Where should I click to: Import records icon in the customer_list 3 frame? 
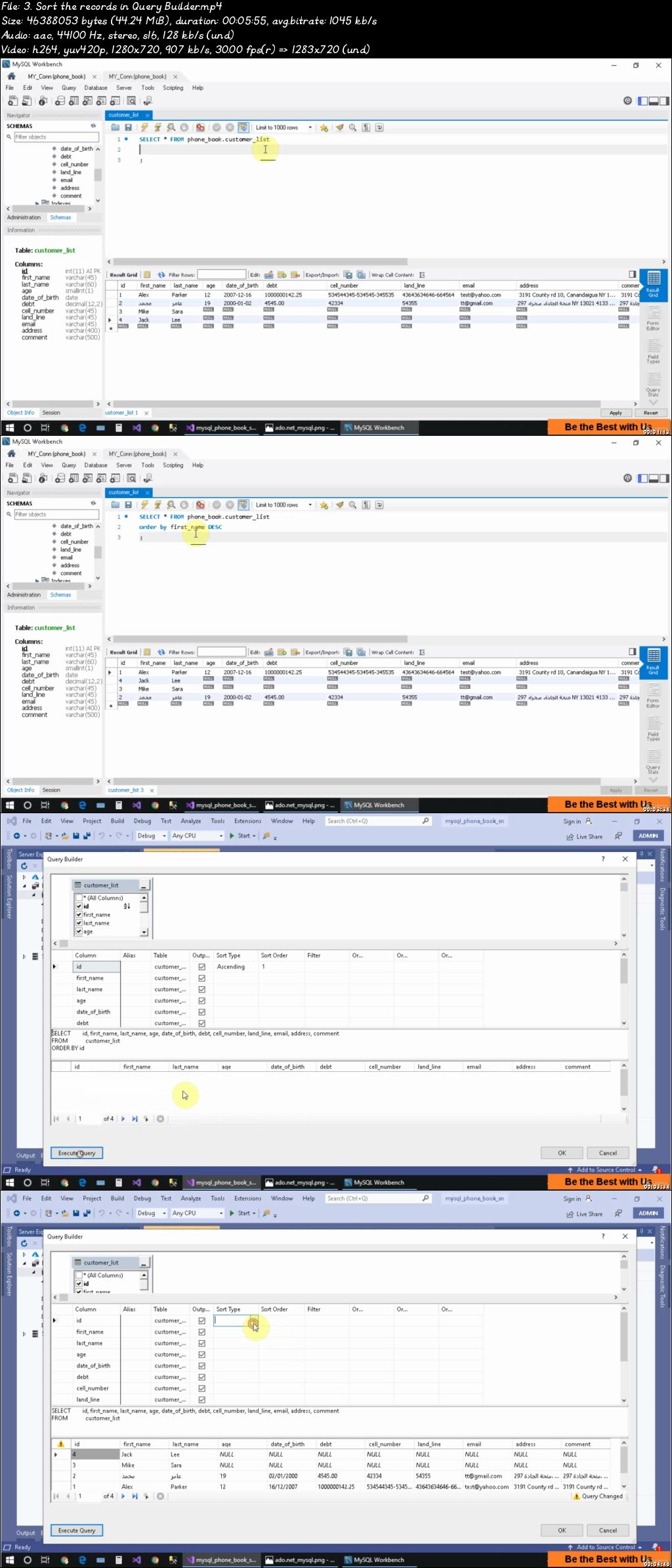point(361,652)
